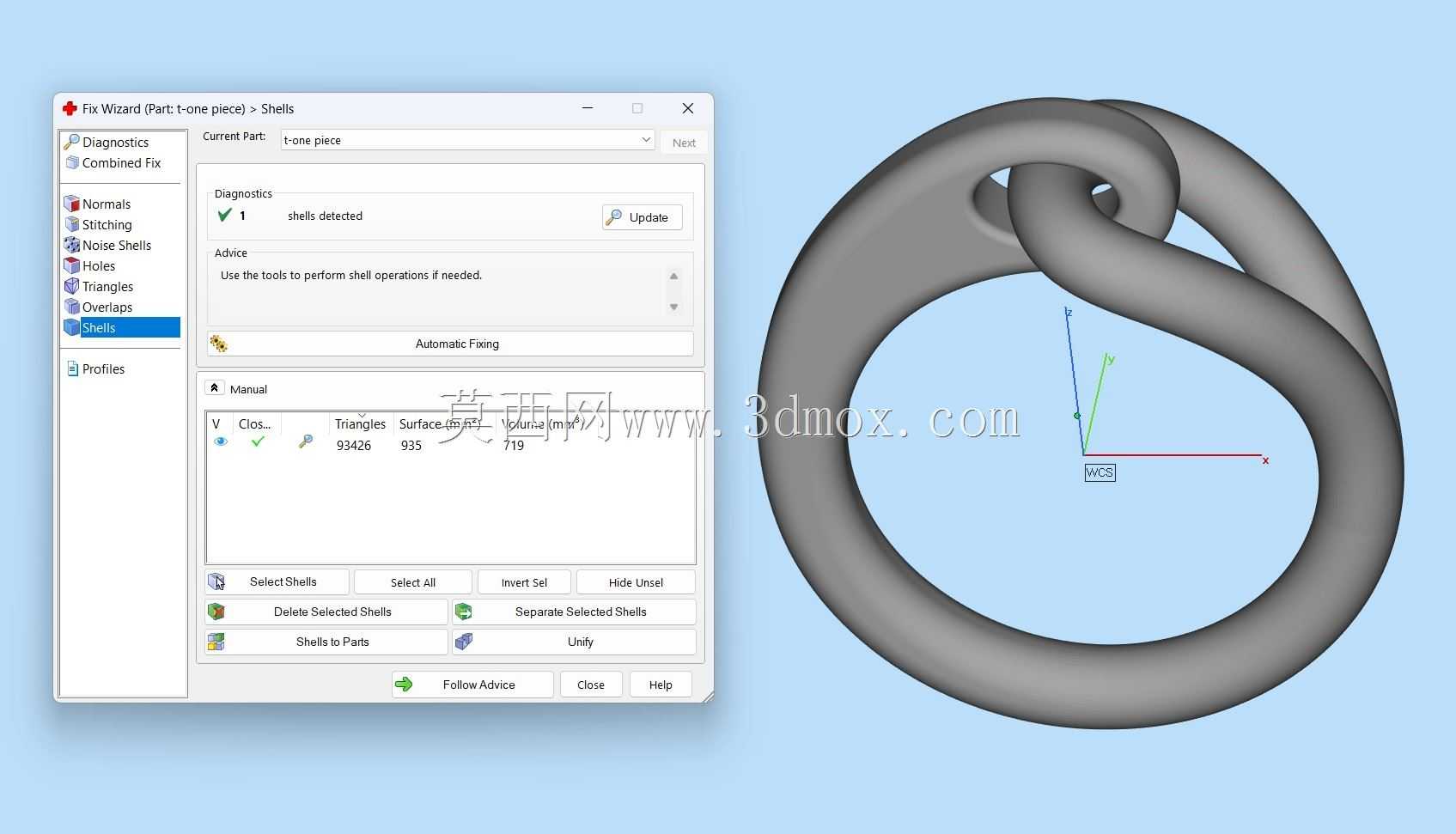This screenshot has height=834, width=1456.
Task: Select volume value 719 cell
Action: (x=514, y=445)
